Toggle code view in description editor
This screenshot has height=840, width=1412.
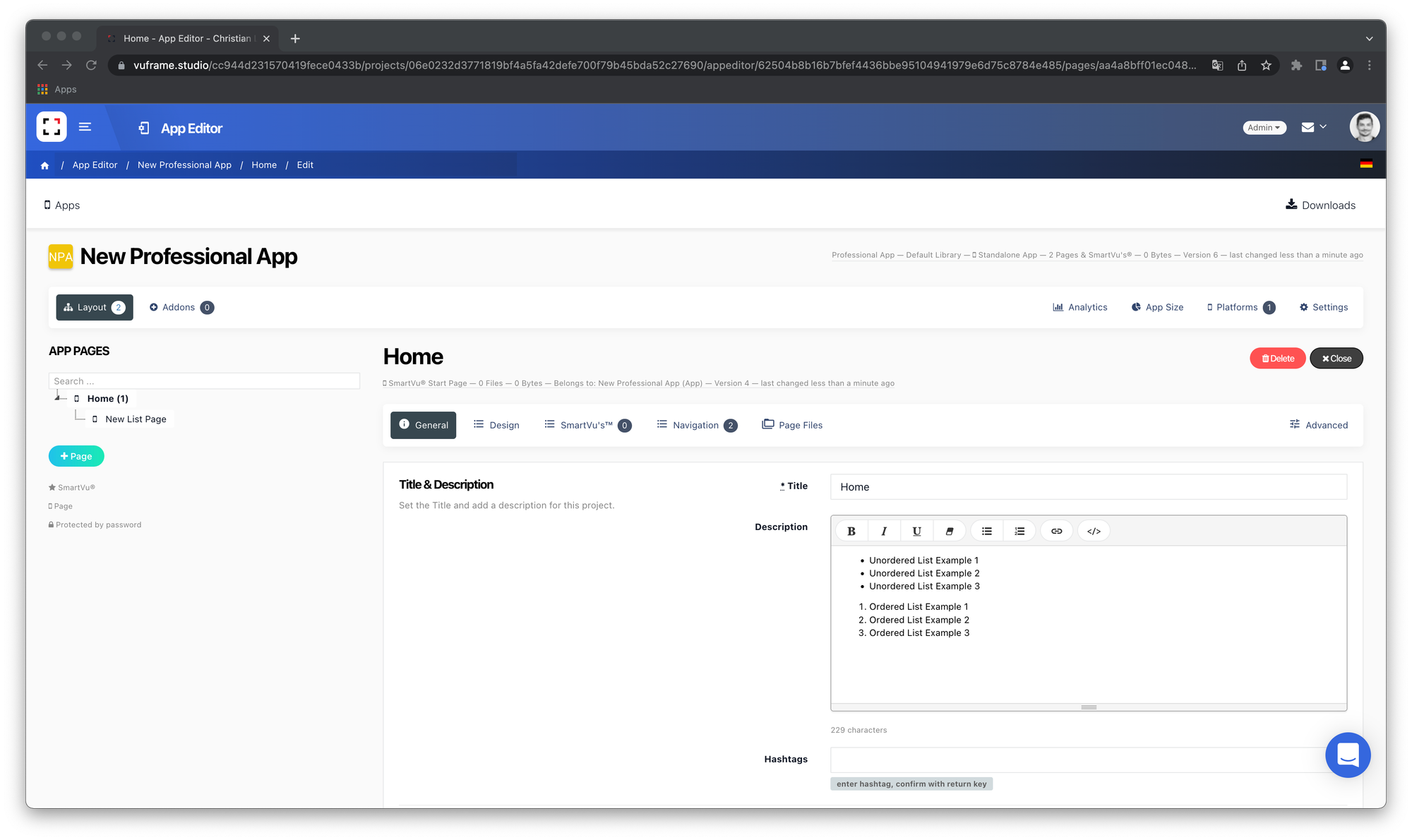(1094, 531)
